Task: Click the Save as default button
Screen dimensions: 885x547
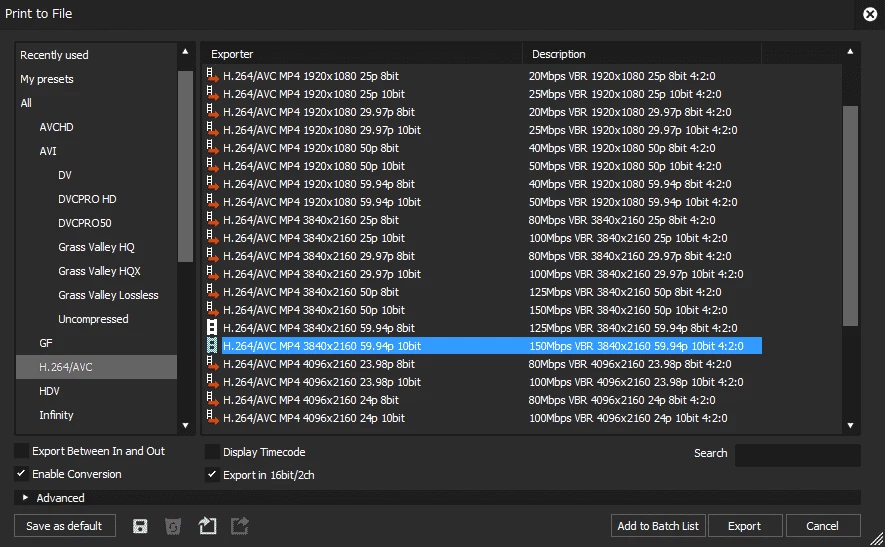Action: [x=65, y=526]
